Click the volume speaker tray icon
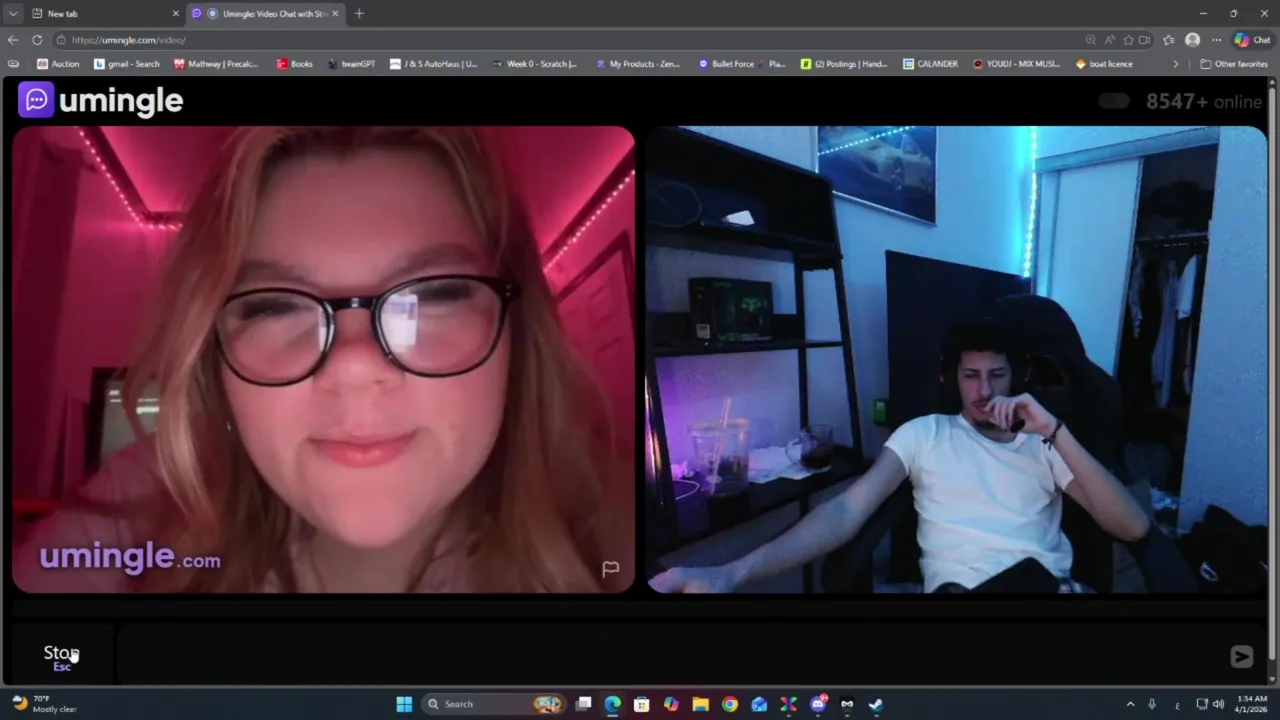Image resolution: width=1280 pixels, height=720 pixels. 1218,704
